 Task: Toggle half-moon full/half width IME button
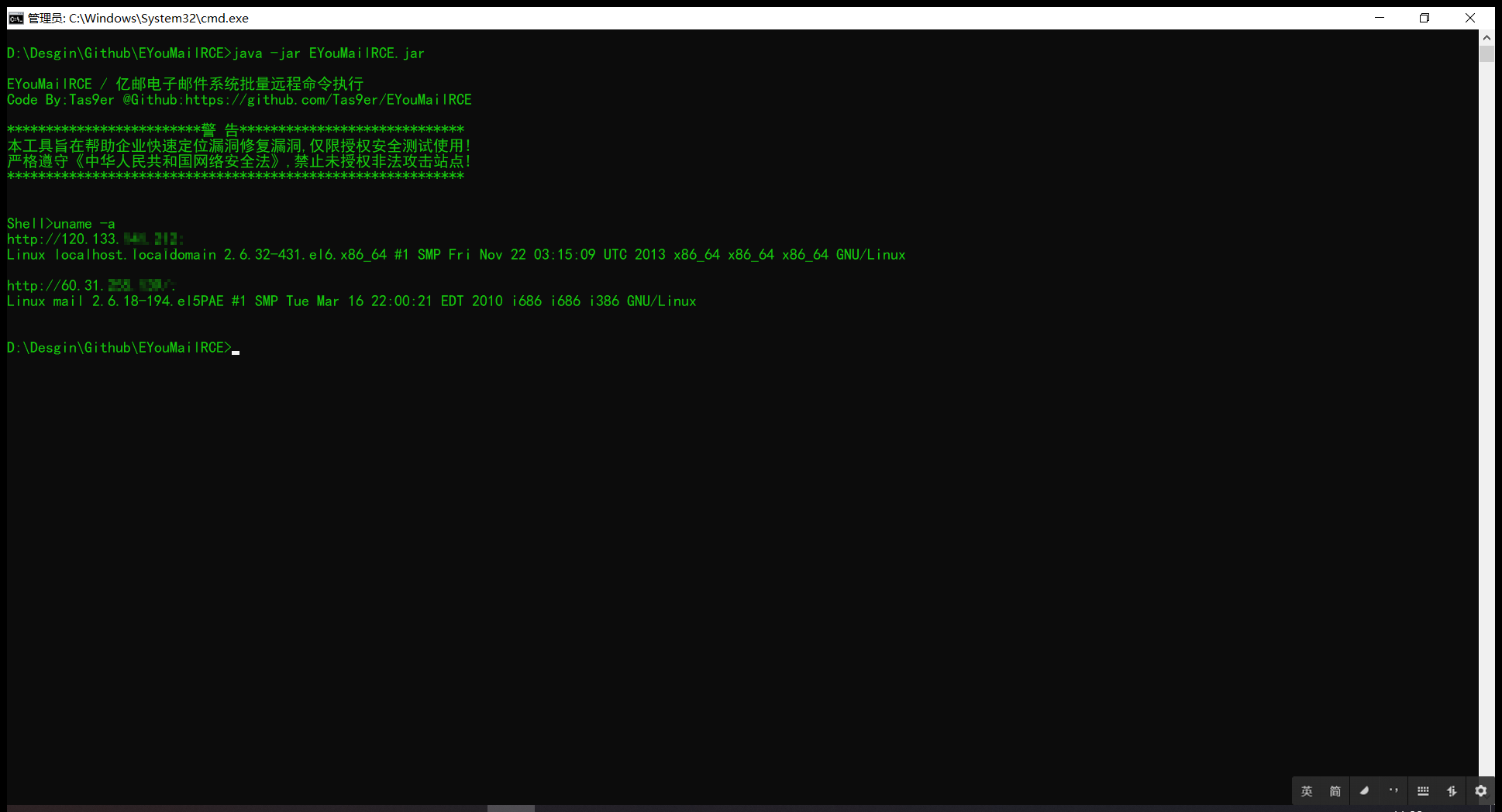[x=1364, y=791]
